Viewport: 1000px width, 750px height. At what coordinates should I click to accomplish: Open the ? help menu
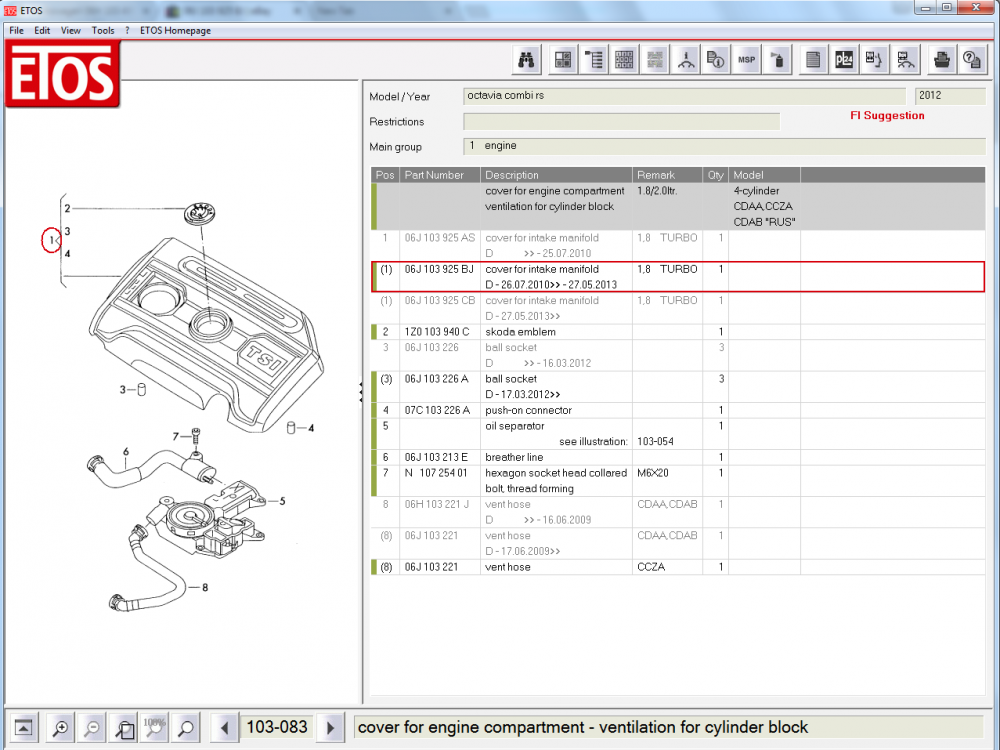tap(127, 30)
